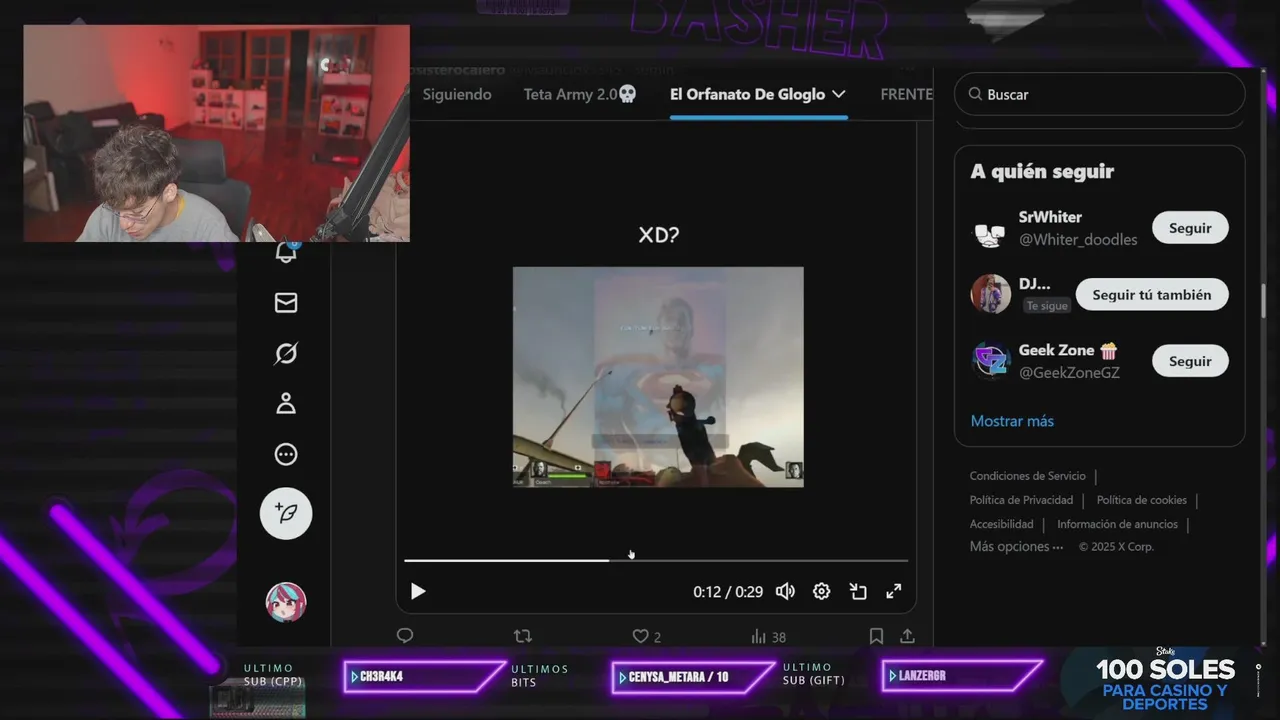Click the Buscar search field

point(1100,94)
